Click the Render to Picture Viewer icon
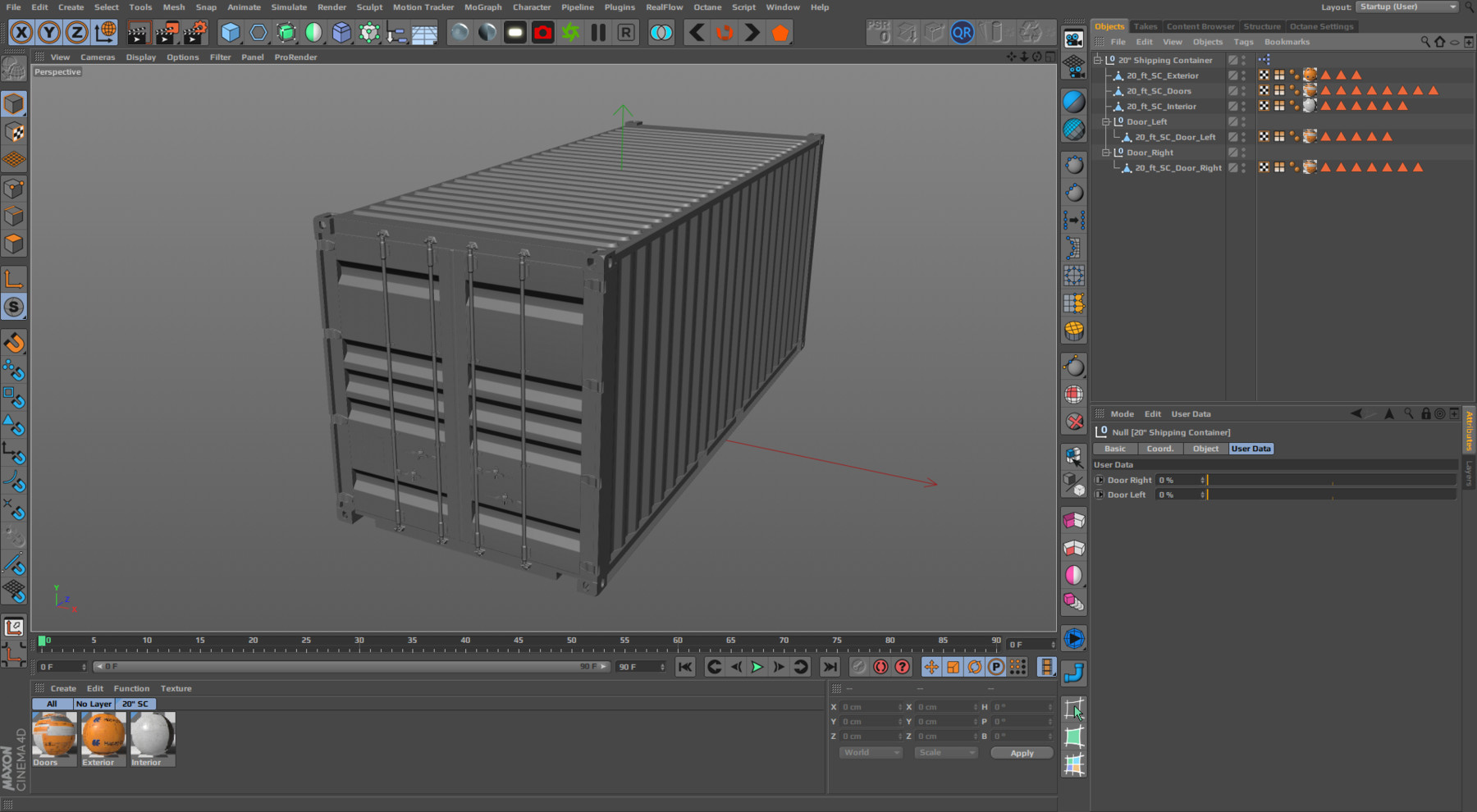 pyautogui.click(x=166, y=33)
